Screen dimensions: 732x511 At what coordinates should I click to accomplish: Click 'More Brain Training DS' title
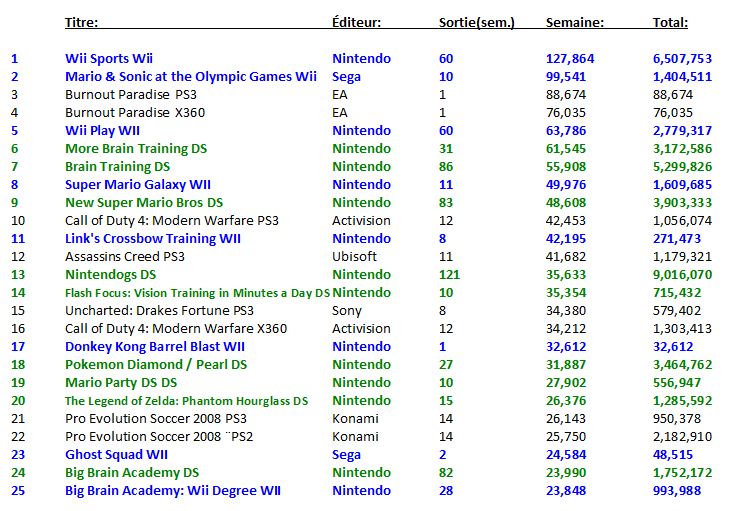point(136,149)
